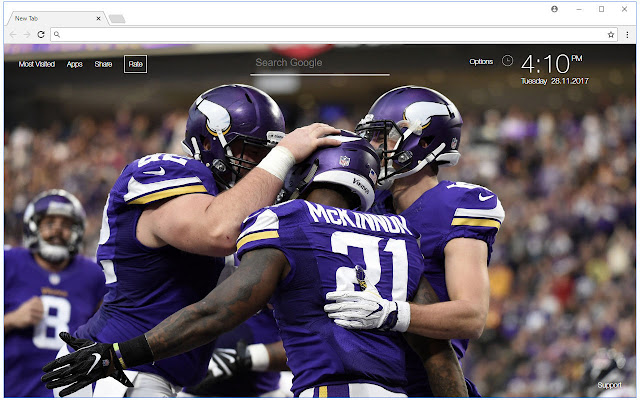The width and height of the screenshot is (640, 400).
Task: Click the search magnifier in address bar
Action: 57,35
